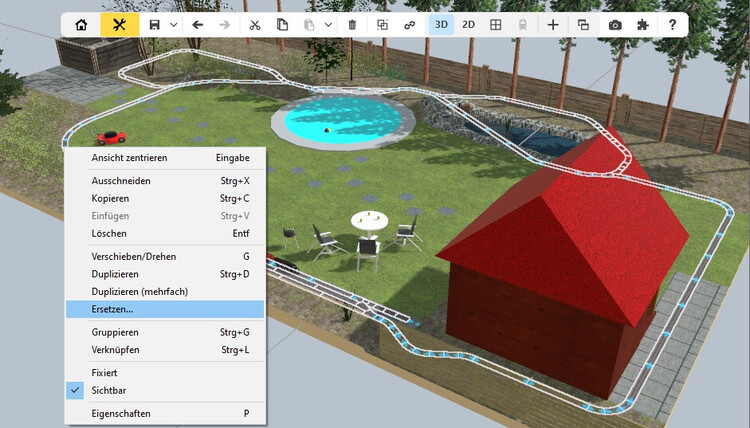Click the red lawn mower in garden
The height and width of the screenshot is (428, 750).
110,137
